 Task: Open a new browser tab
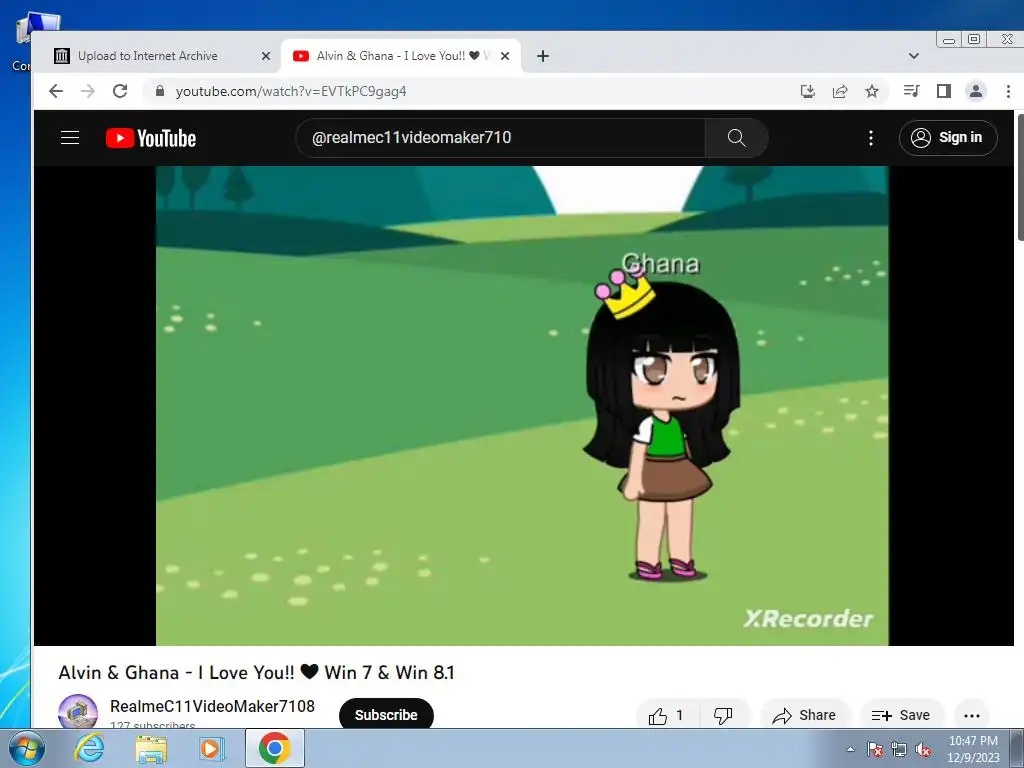[543, 56]
